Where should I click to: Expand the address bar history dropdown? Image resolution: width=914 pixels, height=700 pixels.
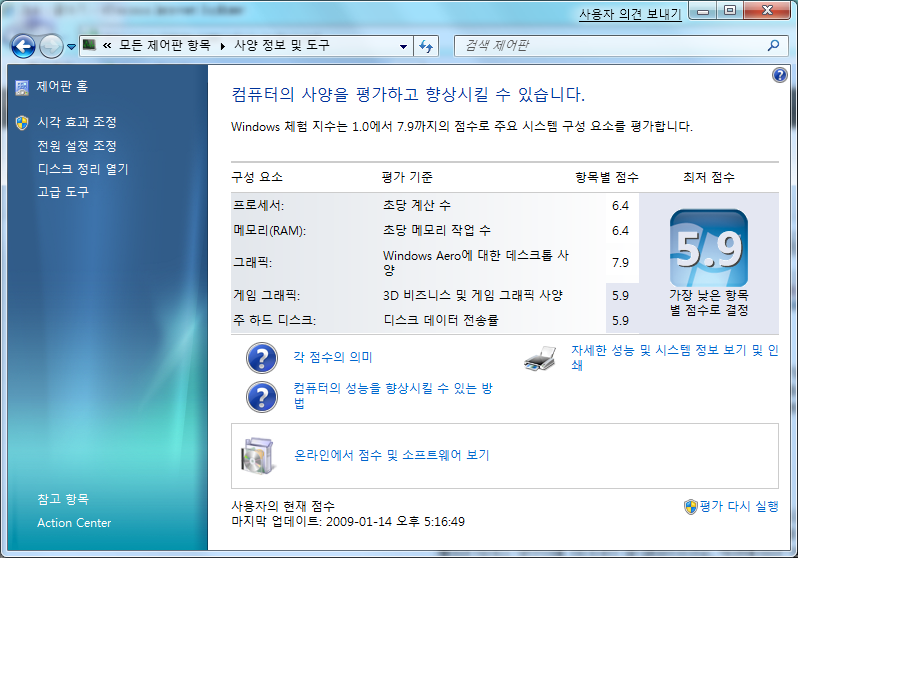[403, 46]
